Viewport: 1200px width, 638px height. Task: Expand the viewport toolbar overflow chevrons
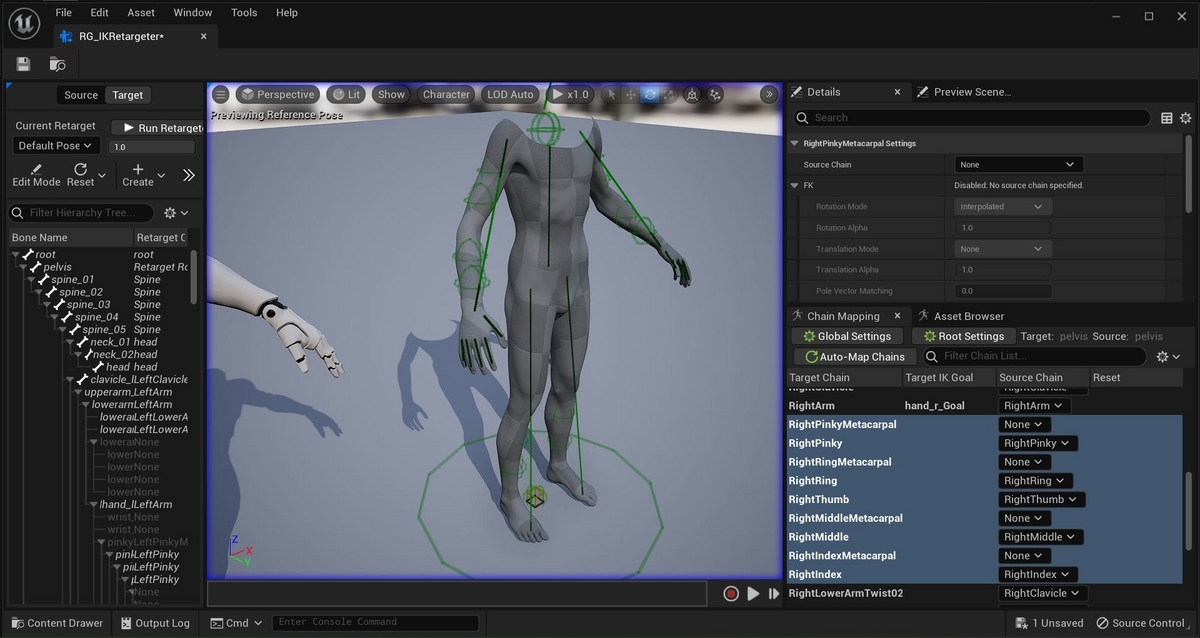coord(769,95)
